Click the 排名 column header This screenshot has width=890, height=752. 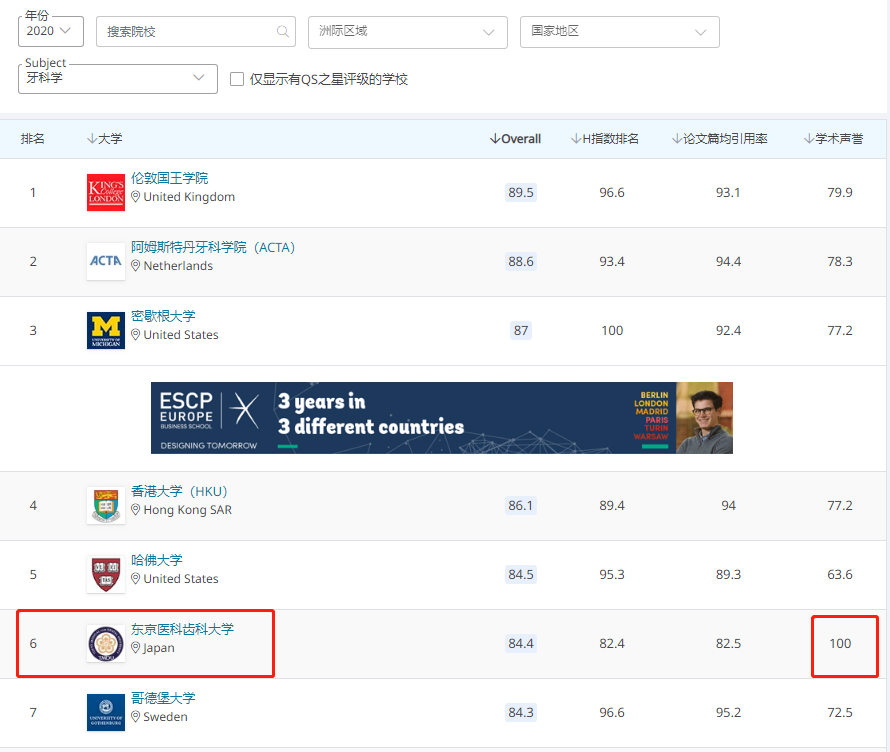(x=32, y=139)
